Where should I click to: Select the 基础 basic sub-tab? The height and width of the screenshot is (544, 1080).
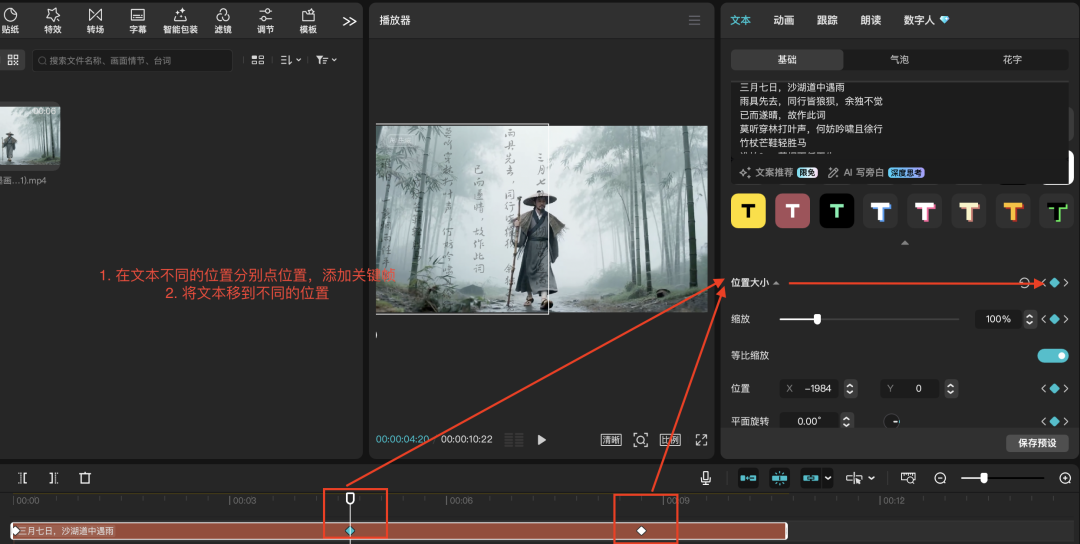(787, 60)
